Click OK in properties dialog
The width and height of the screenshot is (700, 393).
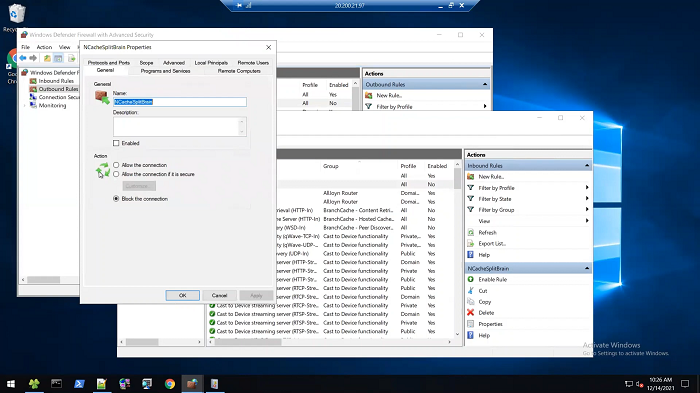click(x=183, y=295)
